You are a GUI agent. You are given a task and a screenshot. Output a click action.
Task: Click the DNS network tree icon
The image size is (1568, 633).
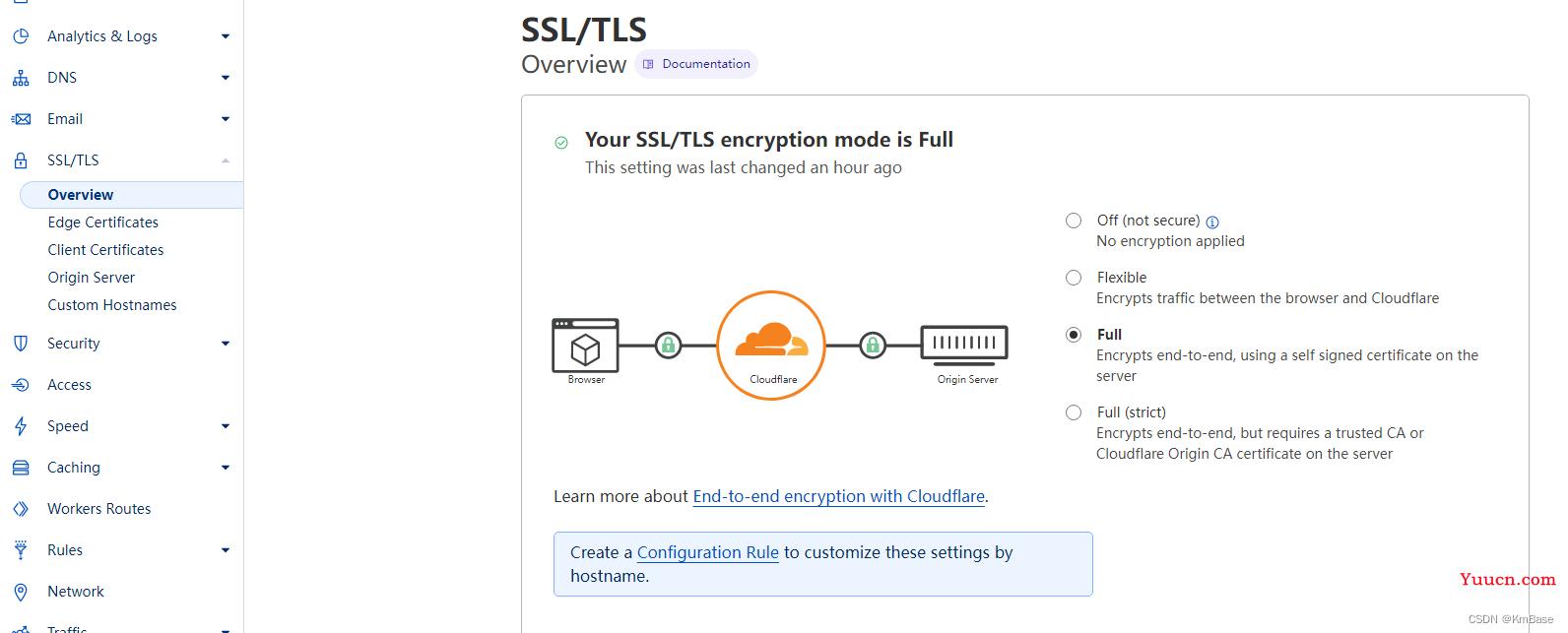coord(21,78)
